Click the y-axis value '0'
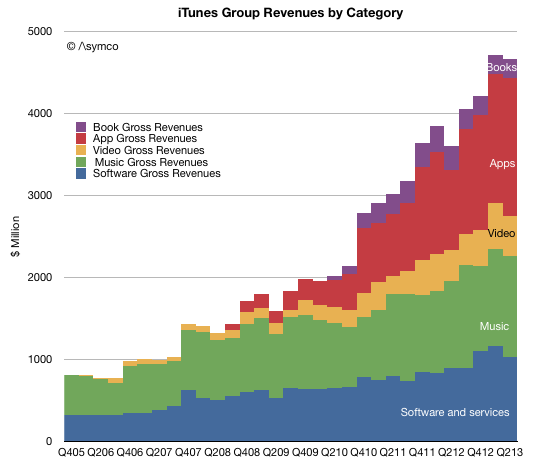 pos(49,441)
